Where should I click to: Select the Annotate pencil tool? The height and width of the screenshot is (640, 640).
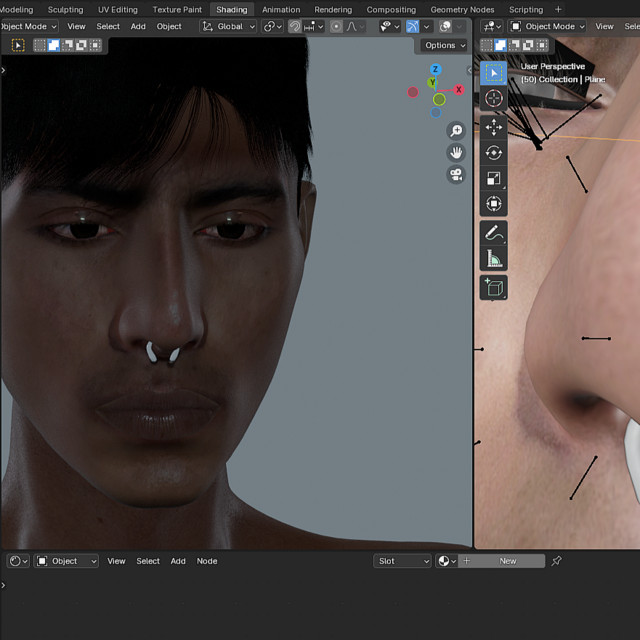point(494,232)
